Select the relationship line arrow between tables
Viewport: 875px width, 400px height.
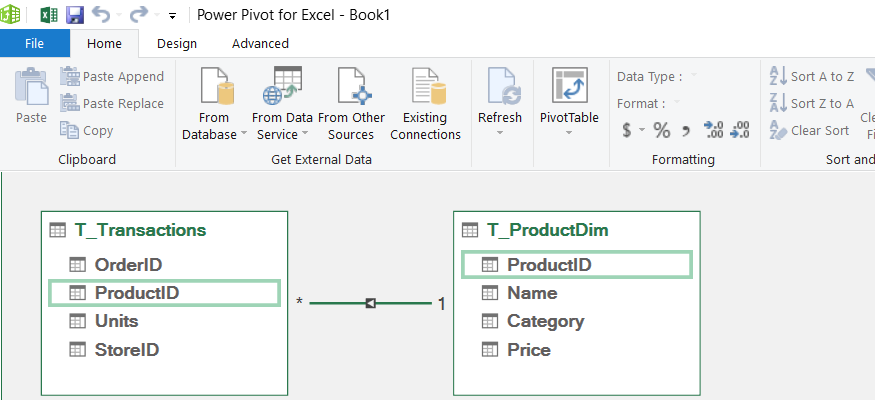pos(371,303)
